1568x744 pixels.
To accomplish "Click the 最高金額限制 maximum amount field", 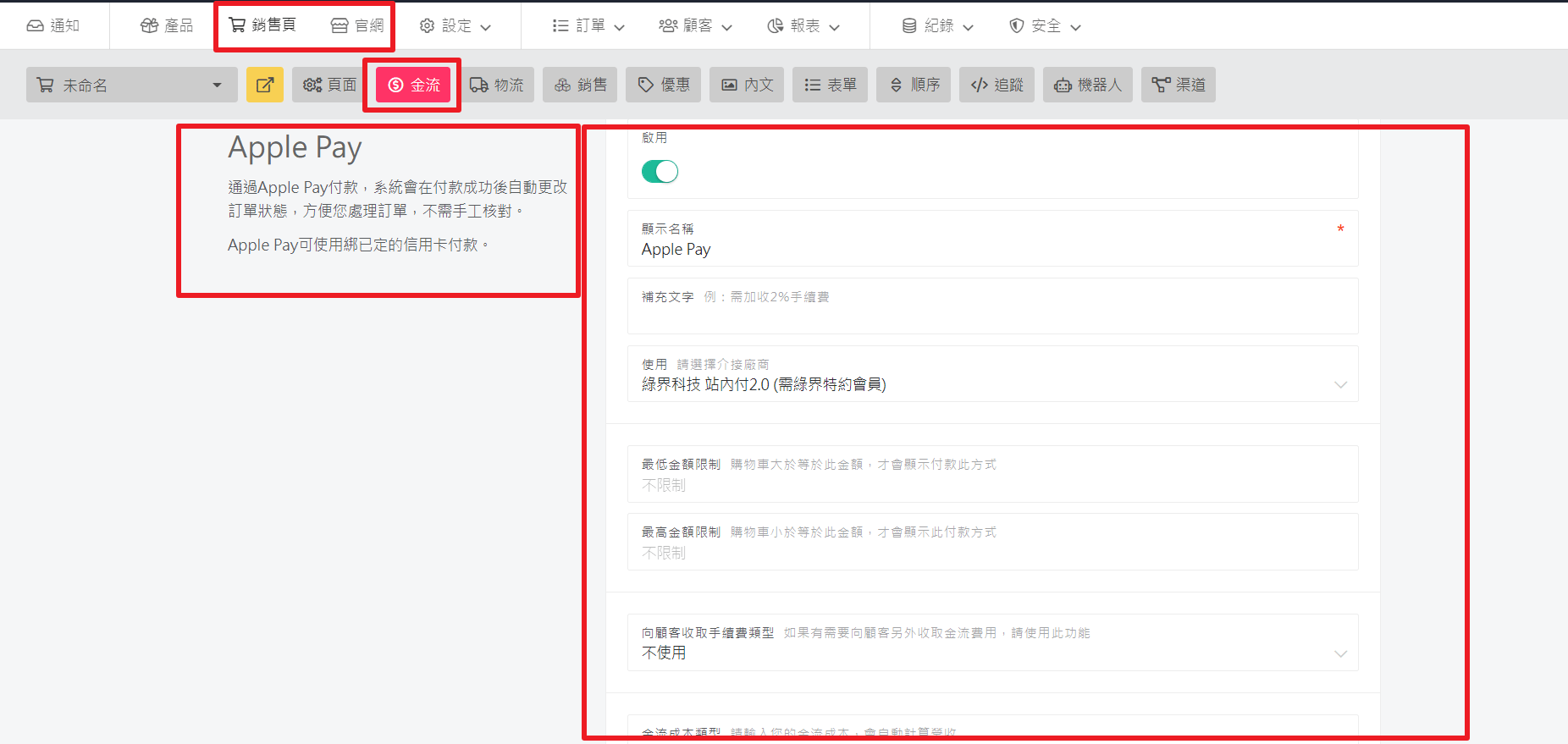I will 992,542.
